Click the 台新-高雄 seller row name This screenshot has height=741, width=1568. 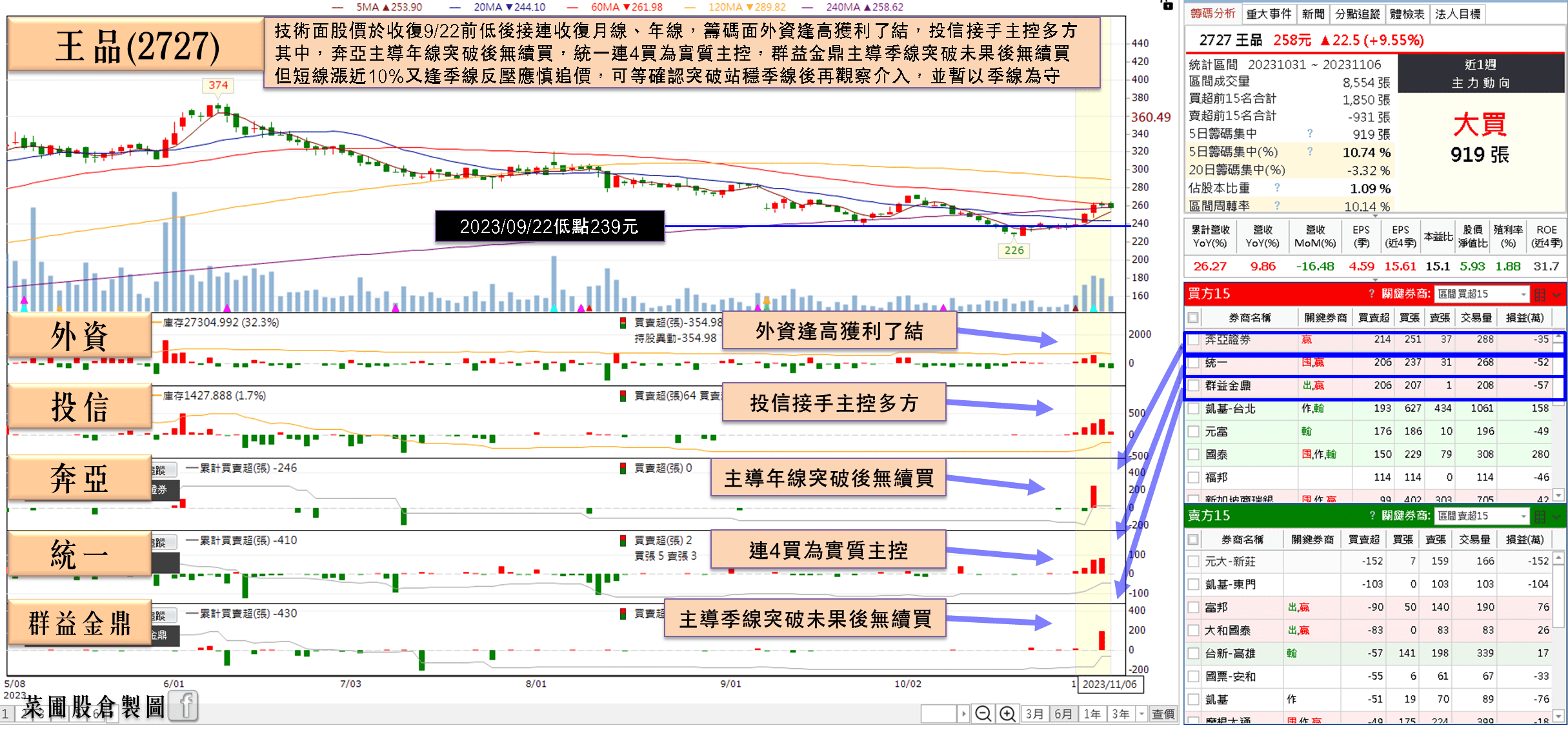[1230, 653]
